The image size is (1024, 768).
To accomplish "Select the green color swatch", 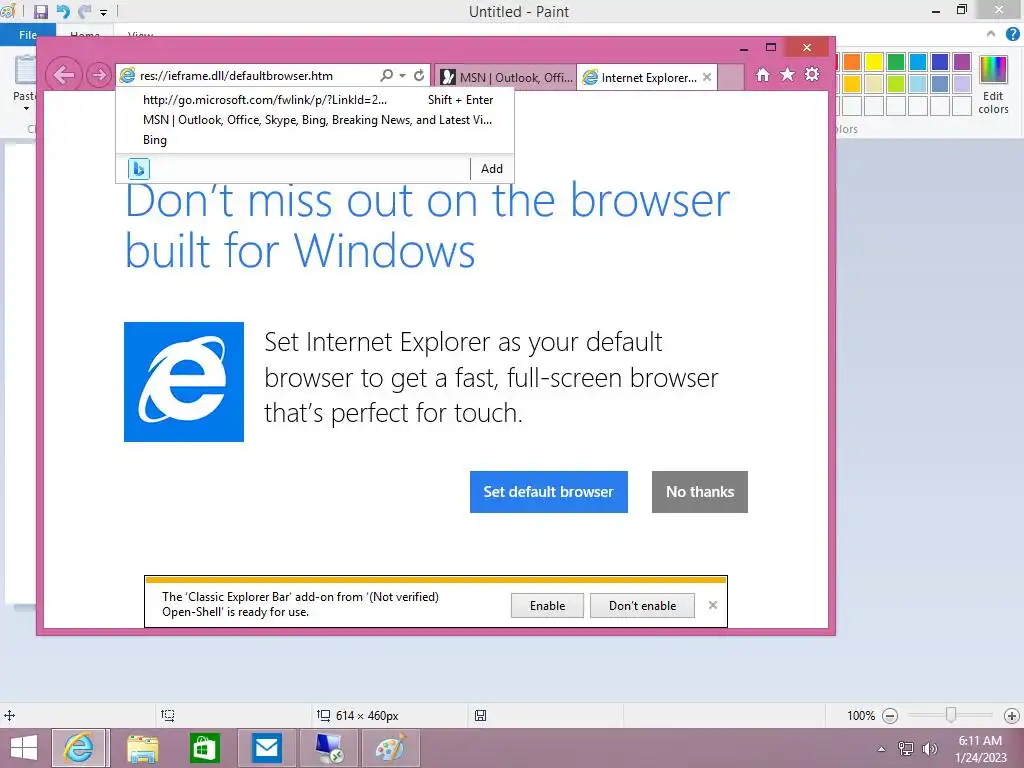I will click(896, 61).
